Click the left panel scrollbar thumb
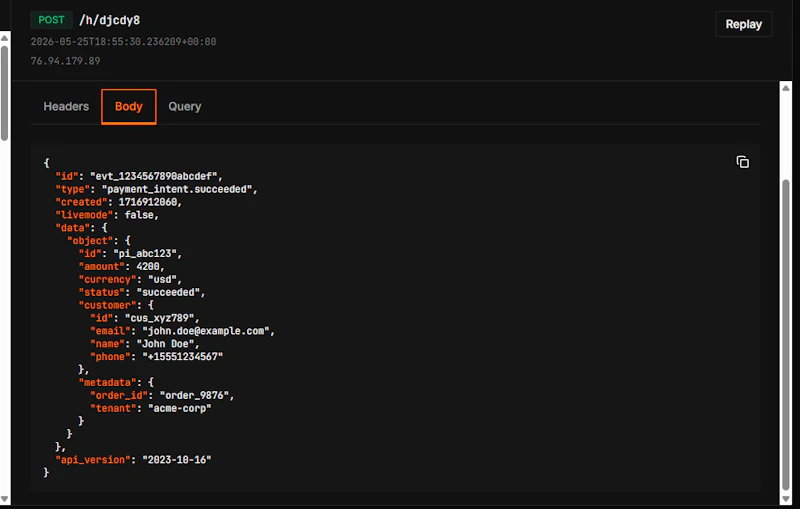 (x=5, y=93)
